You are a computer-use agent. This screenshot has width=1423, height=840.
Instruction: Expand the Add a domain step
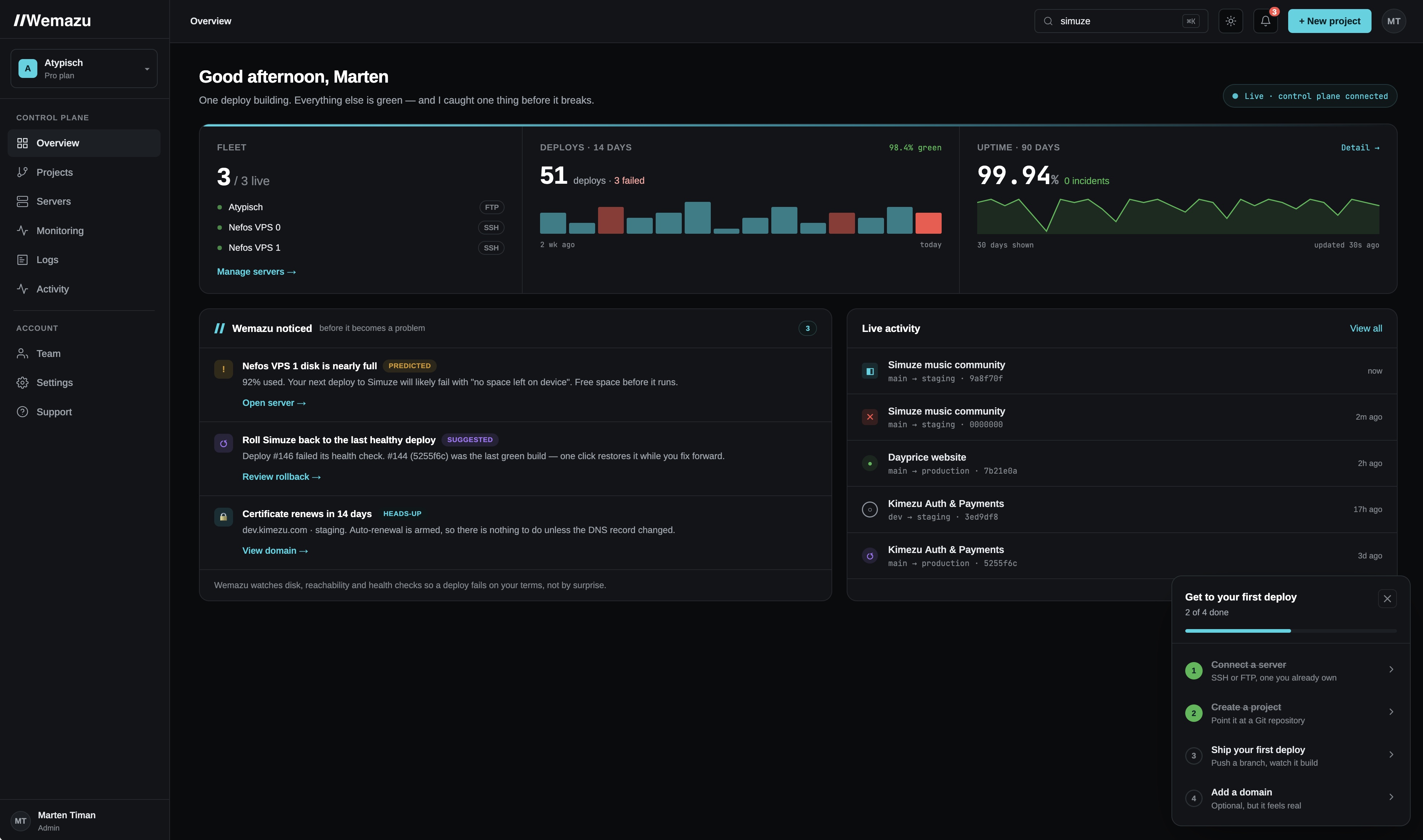(x=1291, y=798)
